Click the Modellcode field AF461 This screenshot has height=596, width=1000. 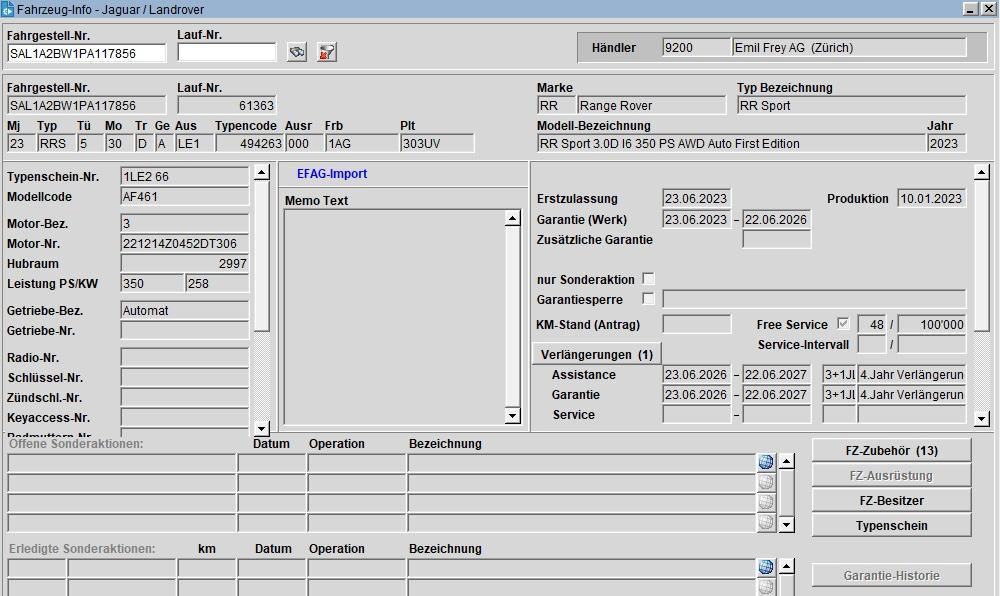point(184,196)
